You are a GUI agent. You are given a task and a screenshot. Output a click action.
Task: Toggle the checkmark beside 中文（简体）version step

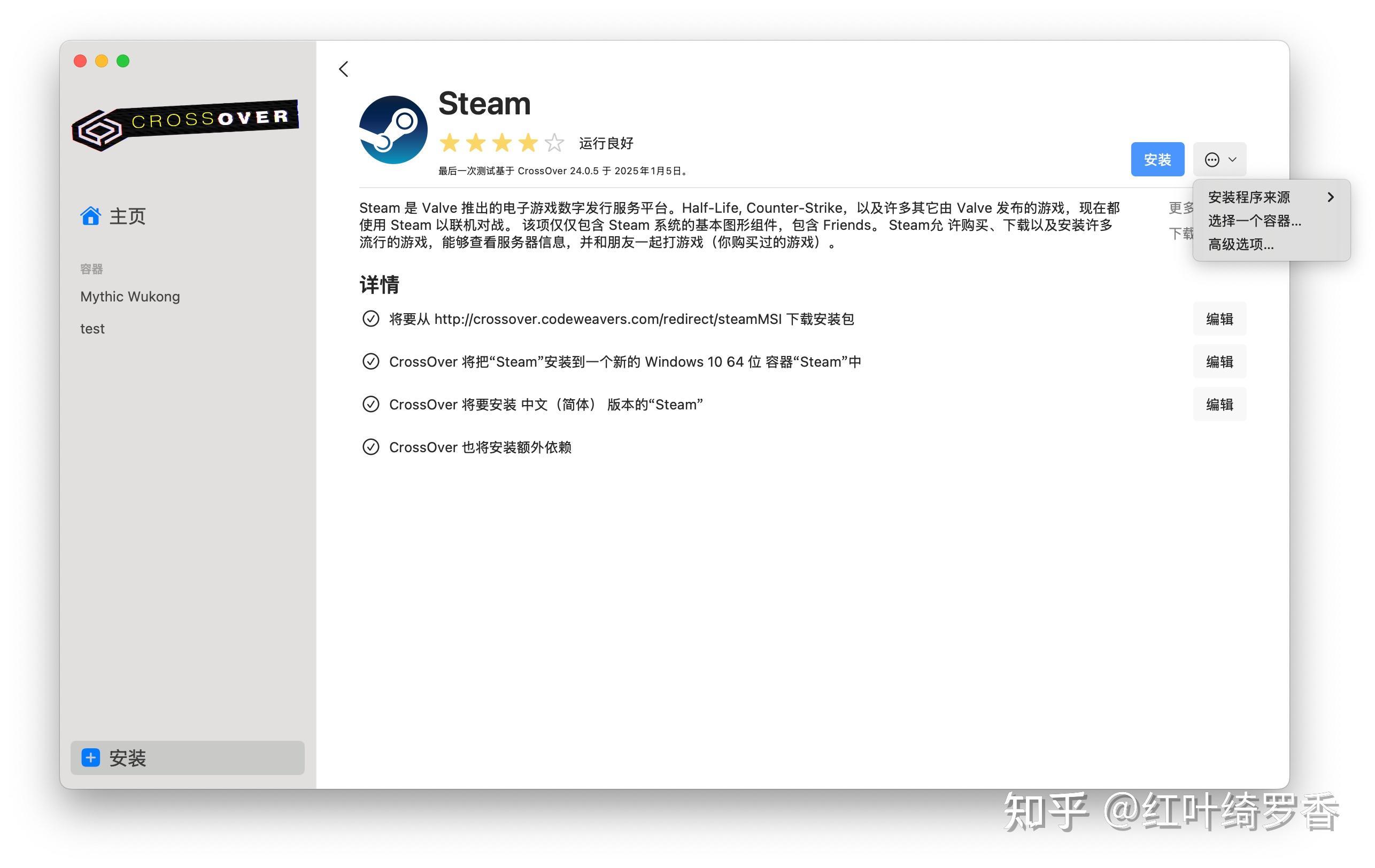(371, 404)
